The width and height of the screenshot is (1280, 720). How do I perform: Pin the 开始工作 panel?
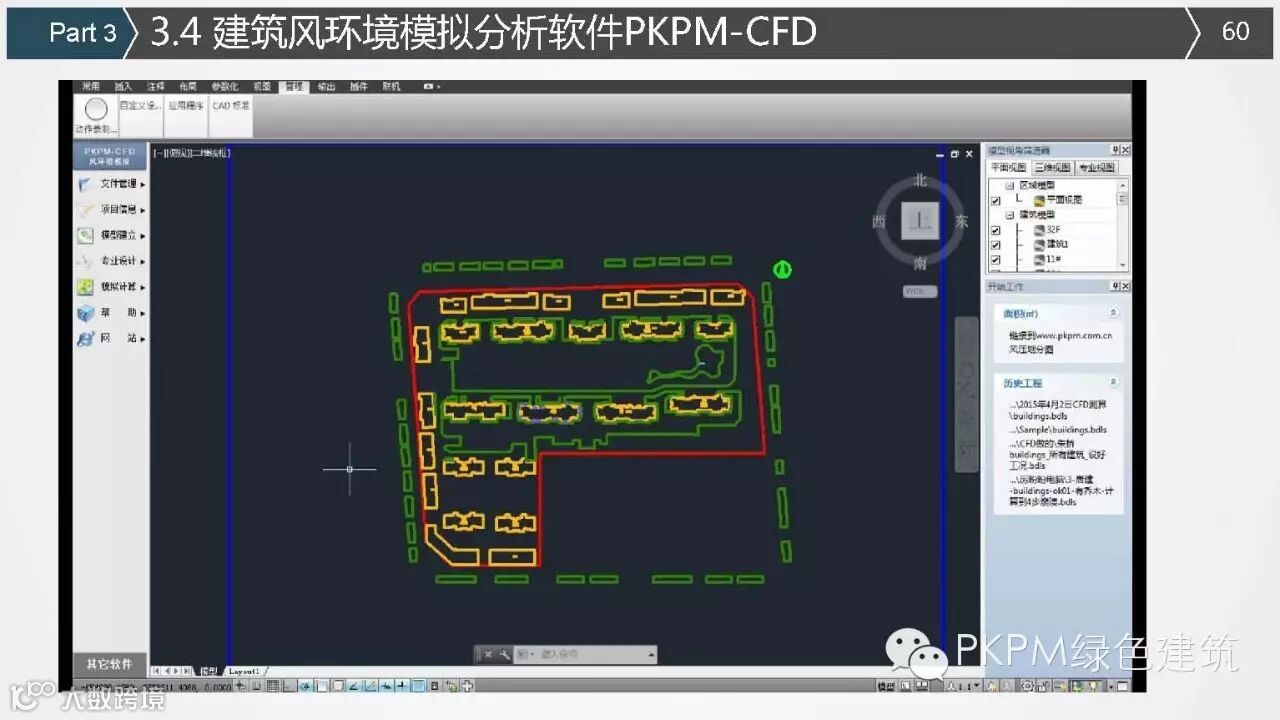1114,287
